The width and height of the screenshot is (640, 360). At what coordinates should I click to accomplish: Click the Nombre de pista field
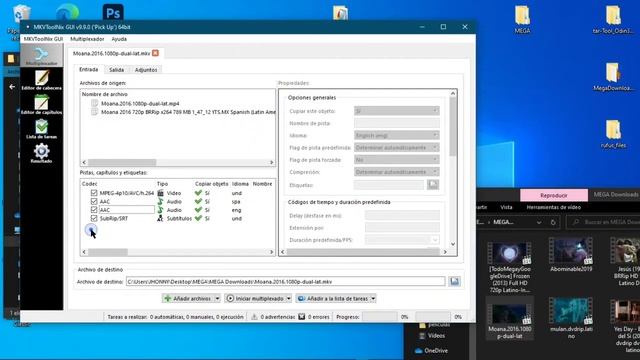(396, 123)
